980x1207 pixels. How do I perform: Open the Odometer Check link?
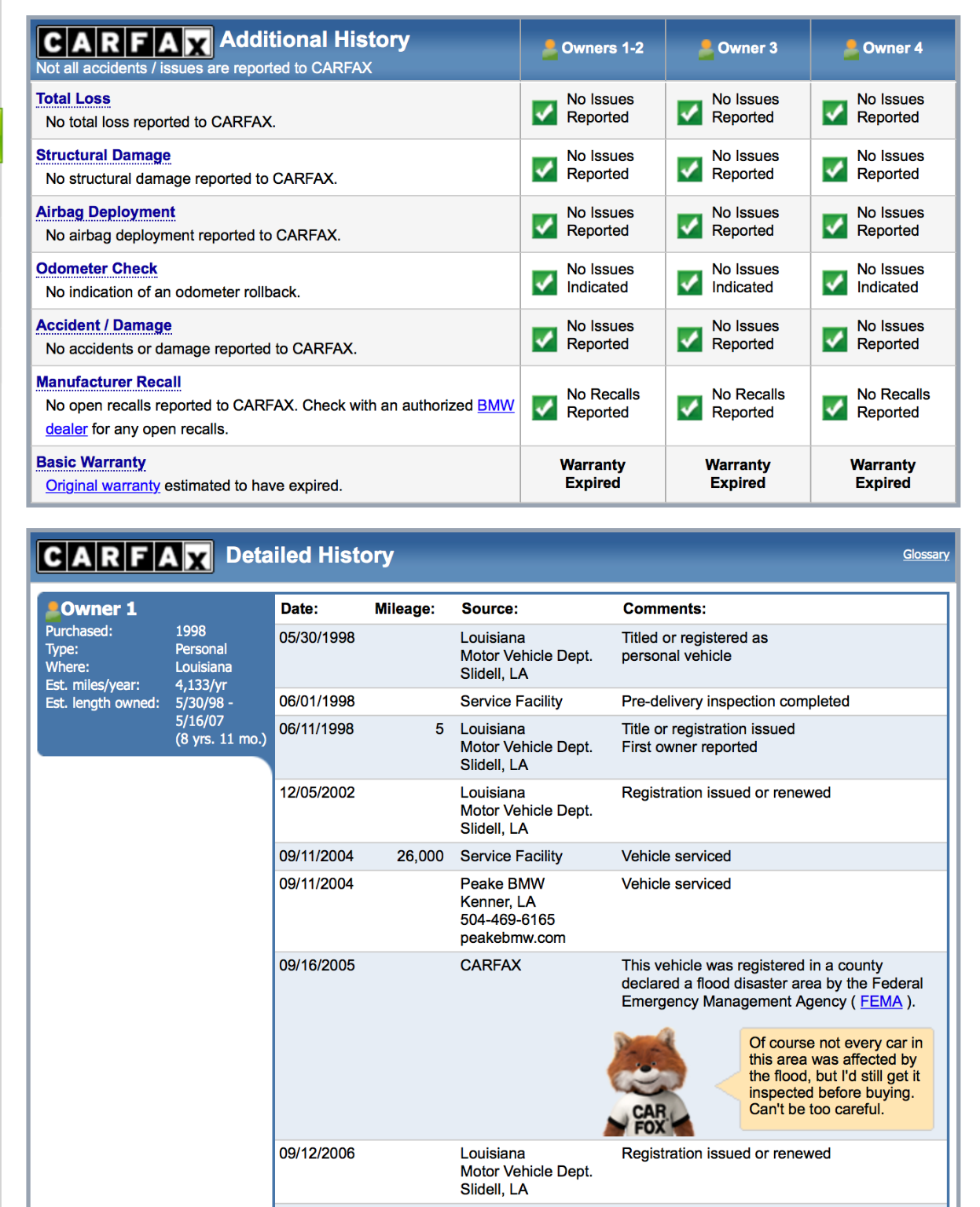point(97,269)
